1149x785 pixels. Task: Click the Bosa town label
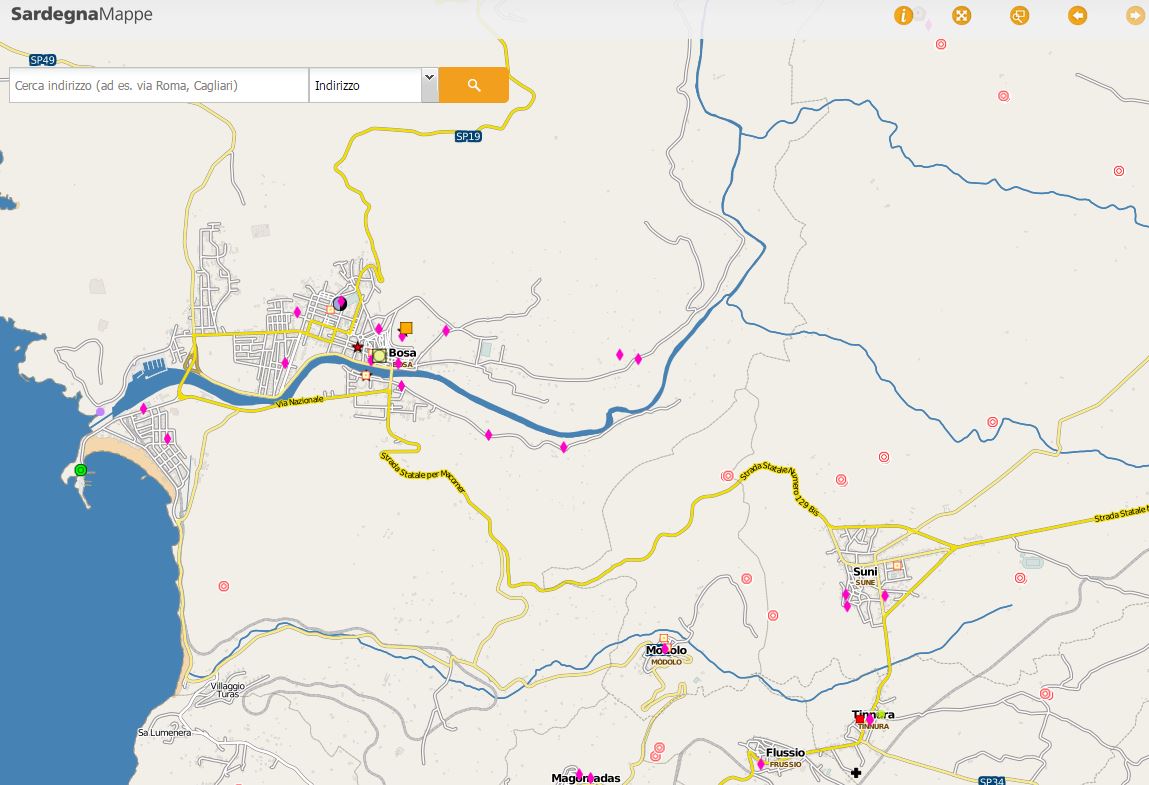[x=402, y=353]
